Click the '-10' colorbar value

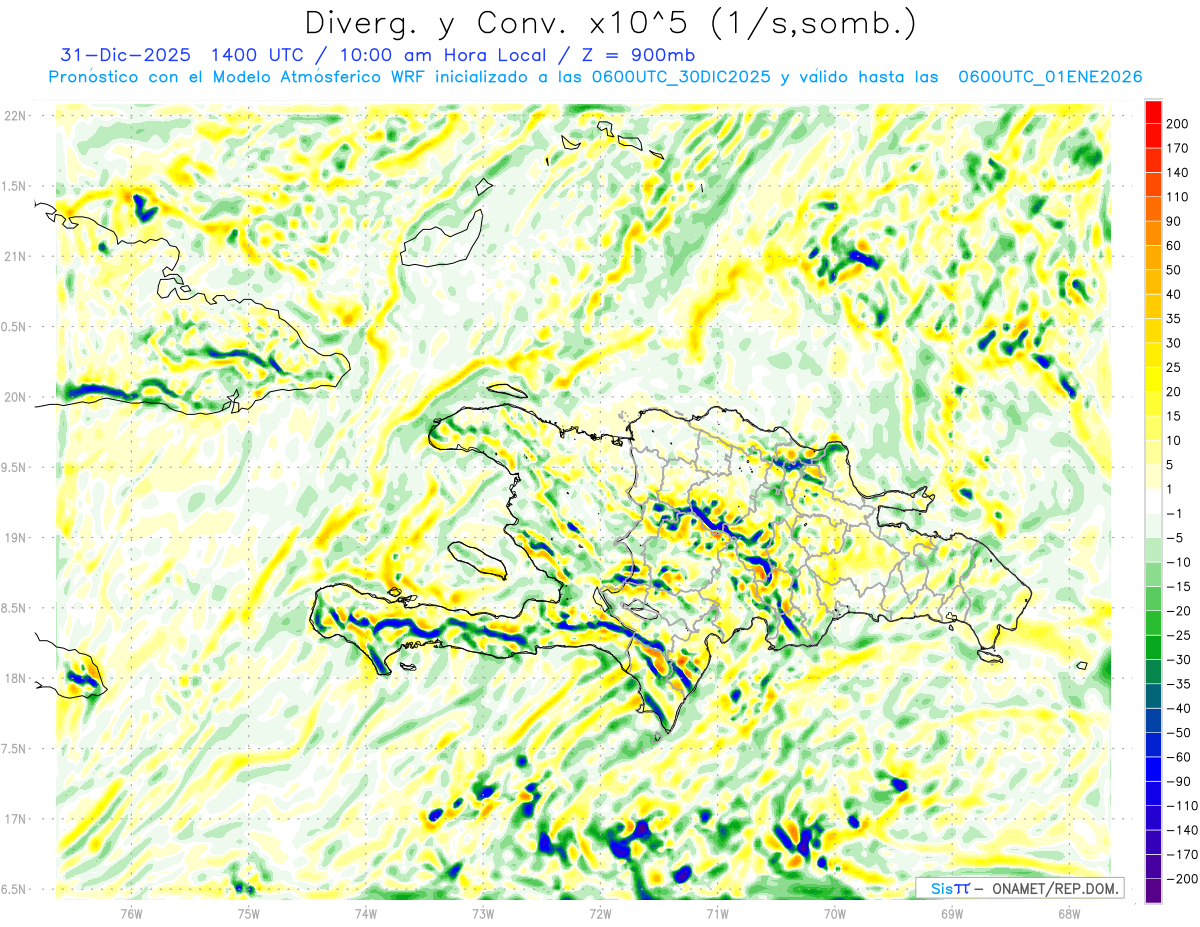pos(1180,562)
